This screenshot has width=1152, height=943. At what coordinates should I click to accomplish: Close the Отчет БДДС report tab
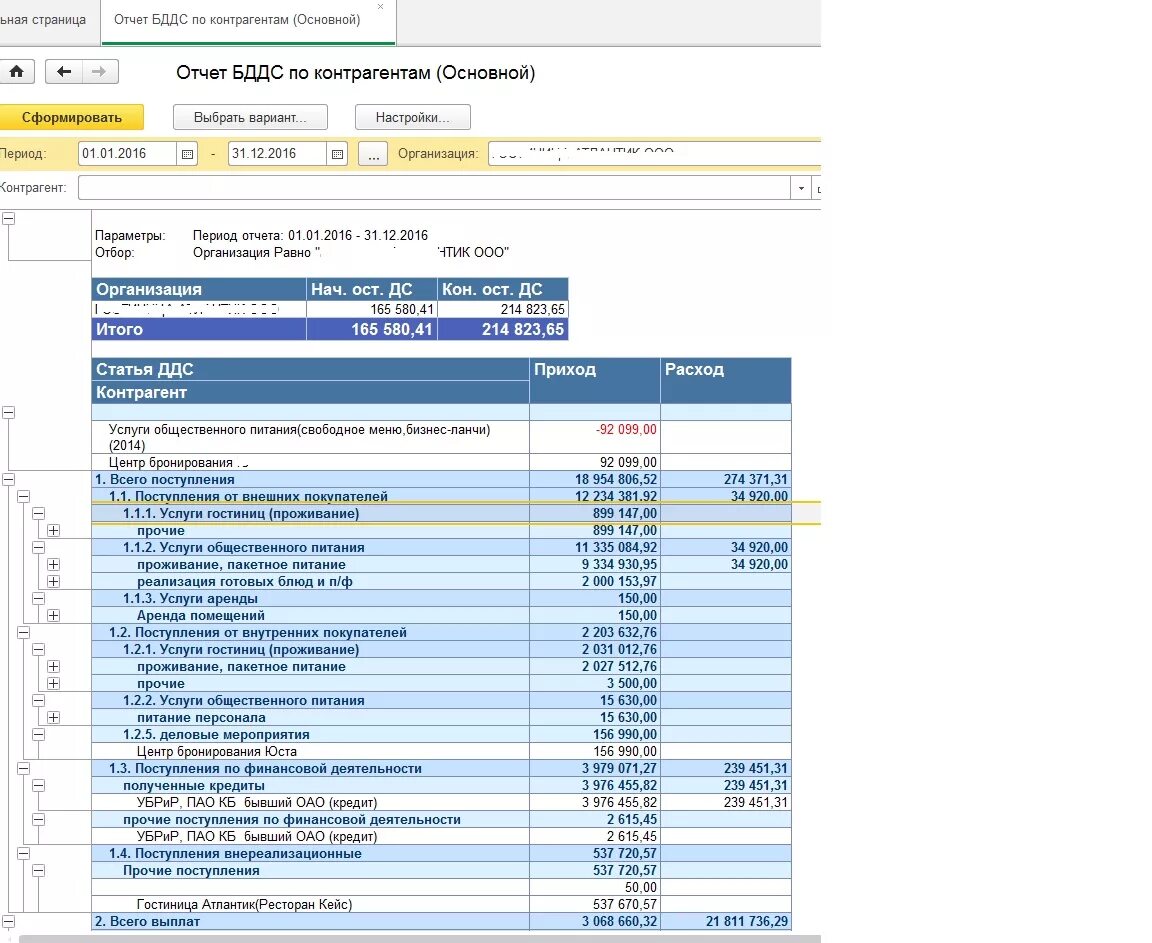(x=380, y=7)
